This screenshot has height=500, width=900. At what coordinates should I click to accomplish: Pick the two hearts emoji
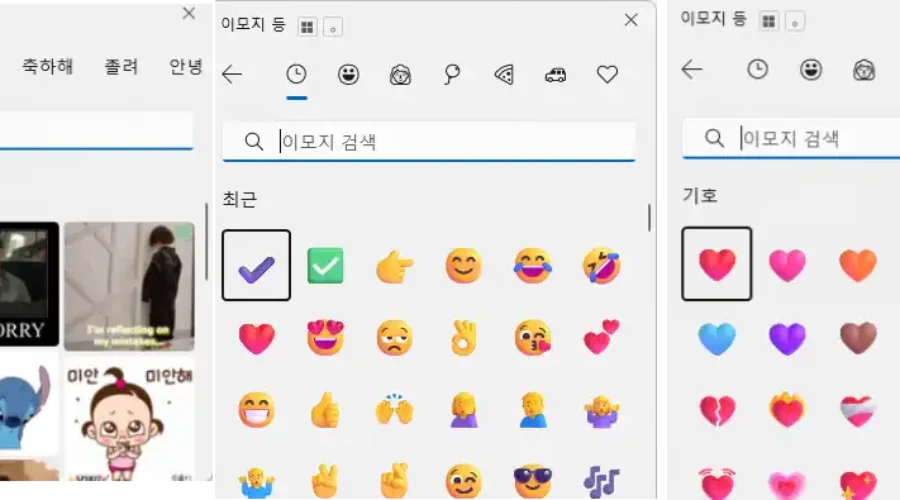pyautogui.click(x=602, y=337)
